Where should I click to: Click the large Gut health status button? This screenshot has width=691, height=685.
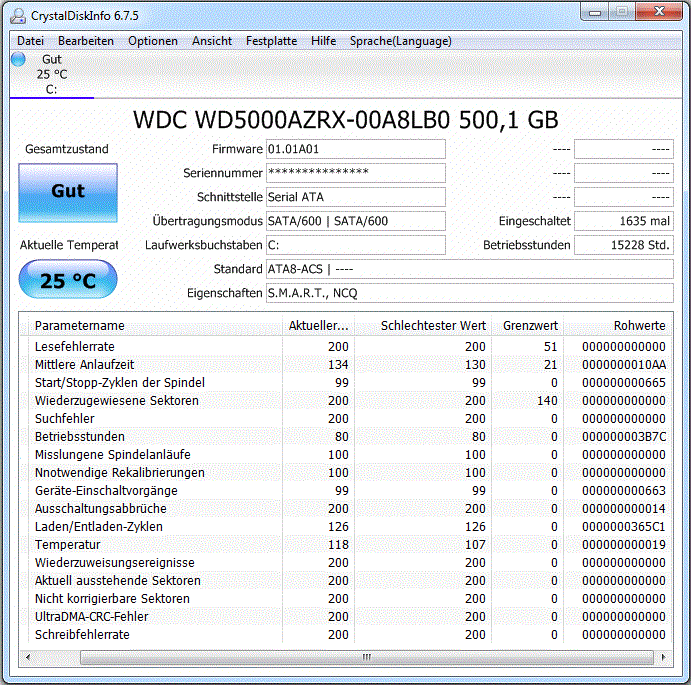(68, 193)
